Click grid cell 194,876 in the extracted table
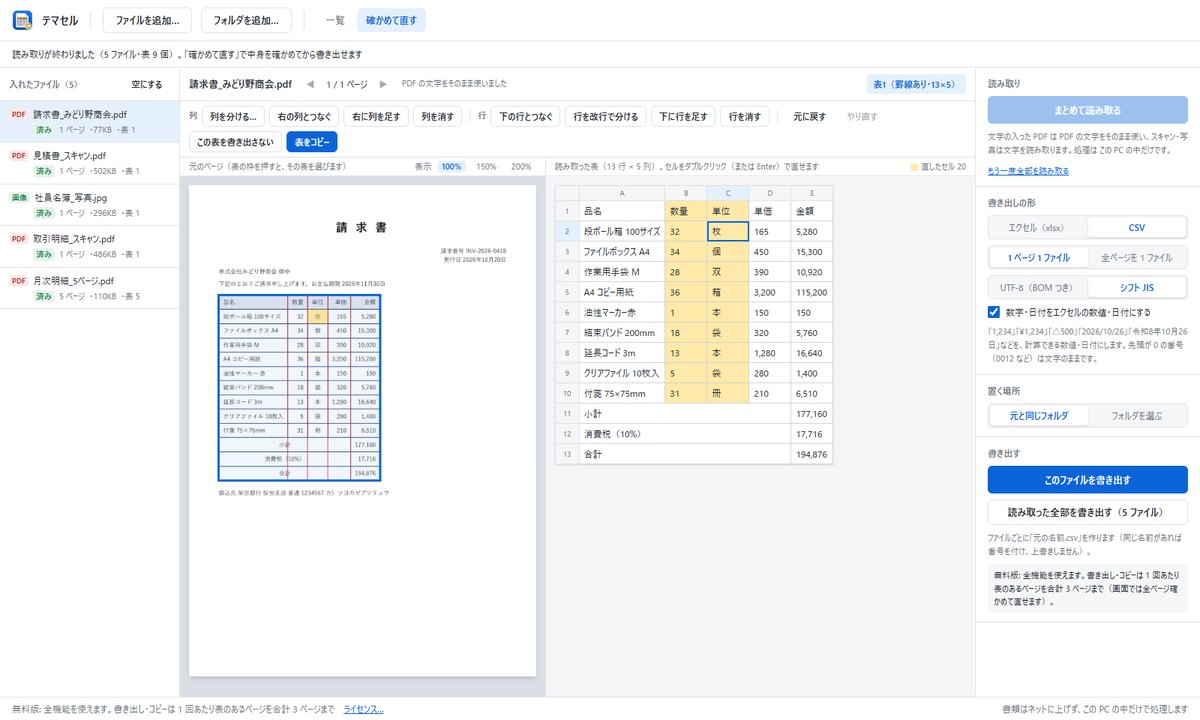Viewport: 1200px width, 720px height. (x=811, y=454)
